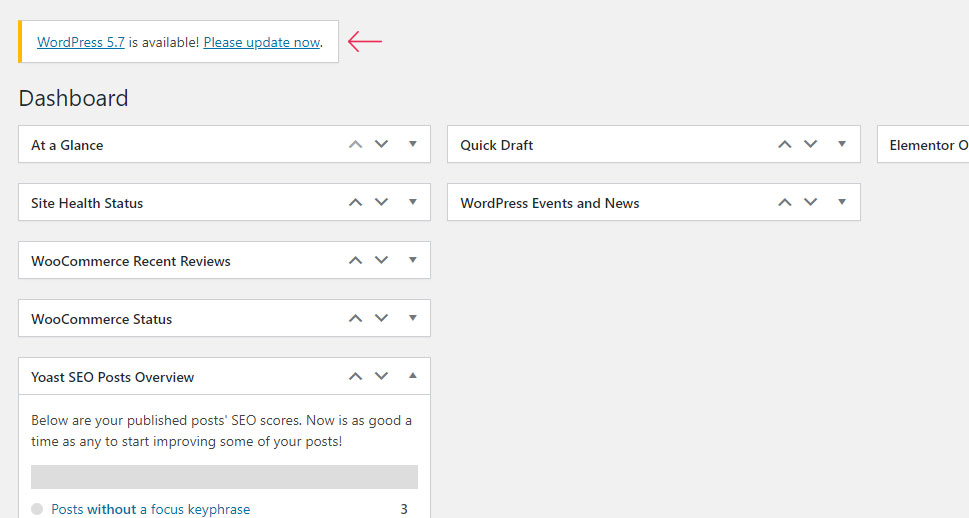Open Posts without a focus keyphrase
This screenshot has width=969, height=518.
pyautogui.click(x=151, y=509)
